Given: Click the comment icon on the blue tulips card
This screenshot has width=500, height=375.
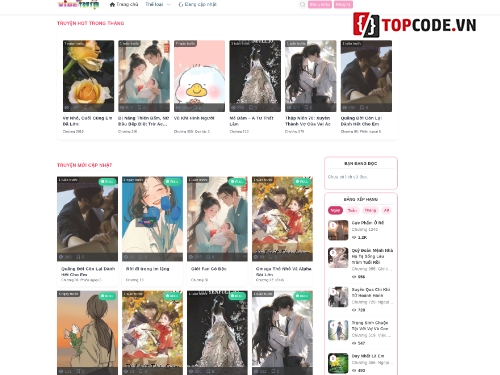Looking at the screenshot, I should click(141, 257).
